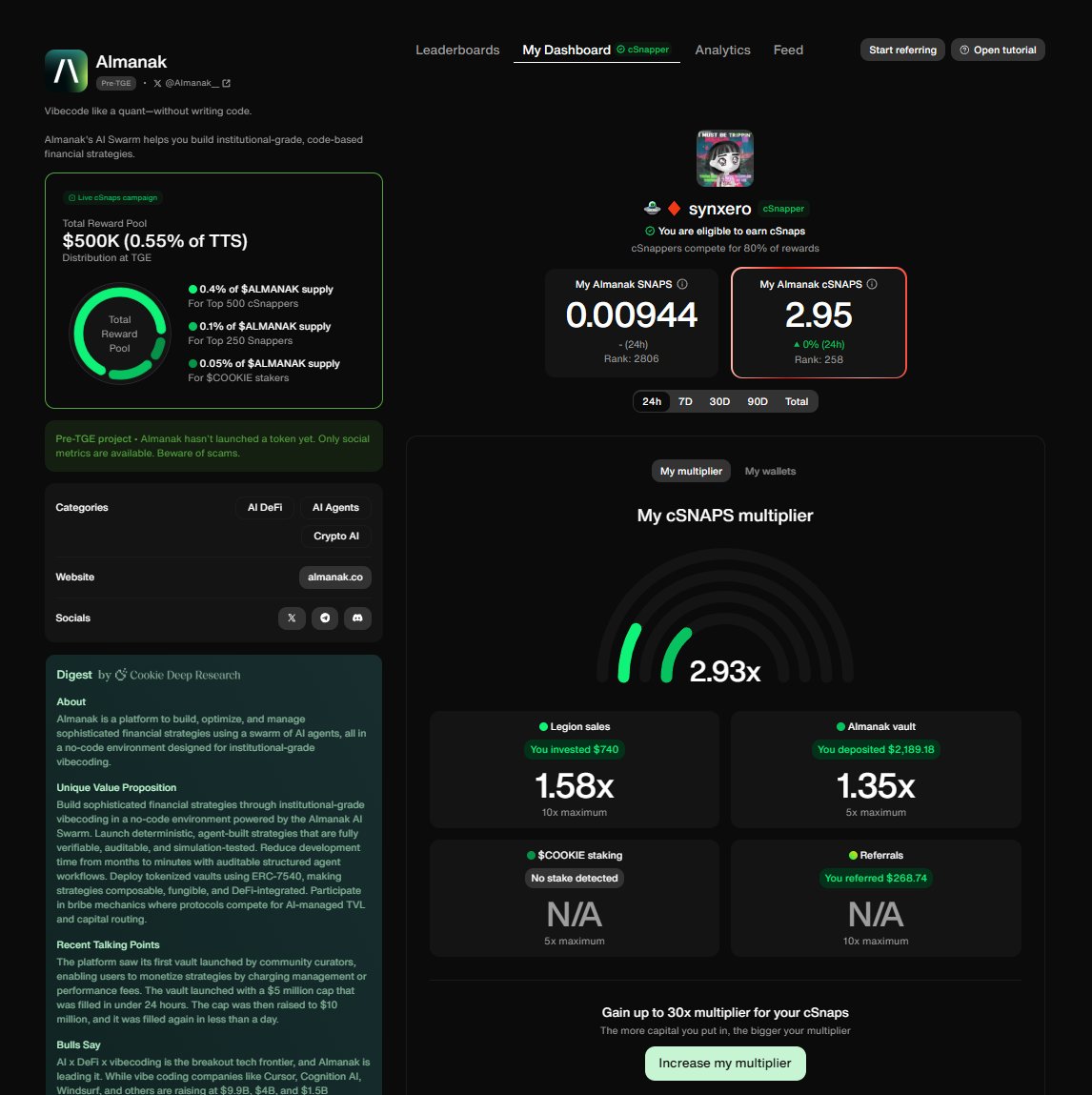Click the AI Agents category tag
Viewport: 1092px width, 1095px height.
pos(335,508)
